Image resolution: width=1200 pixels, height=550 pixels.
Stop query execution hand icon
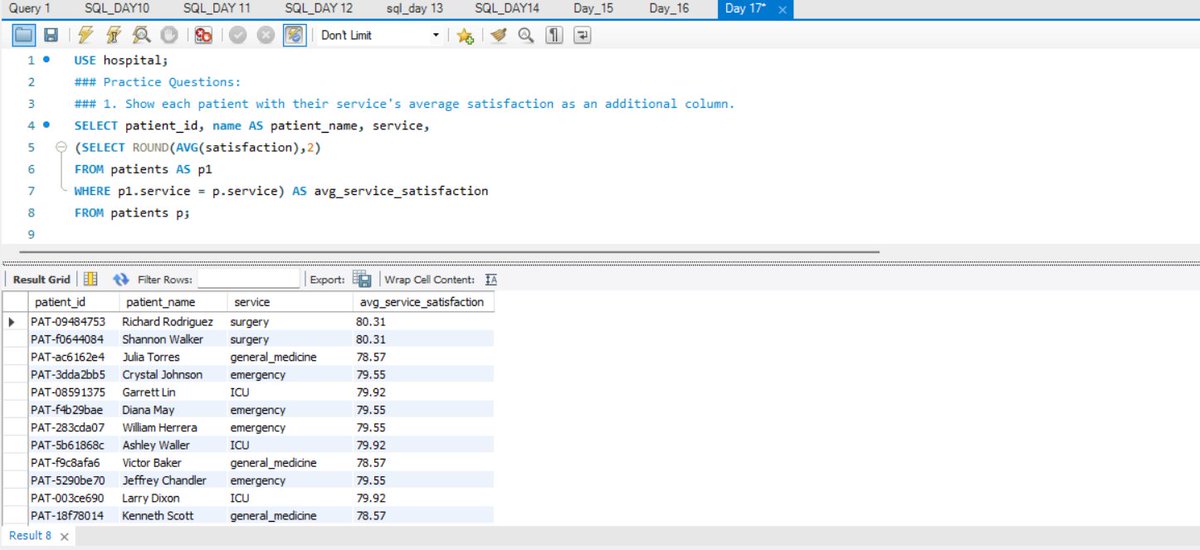[x=169, y=35]
